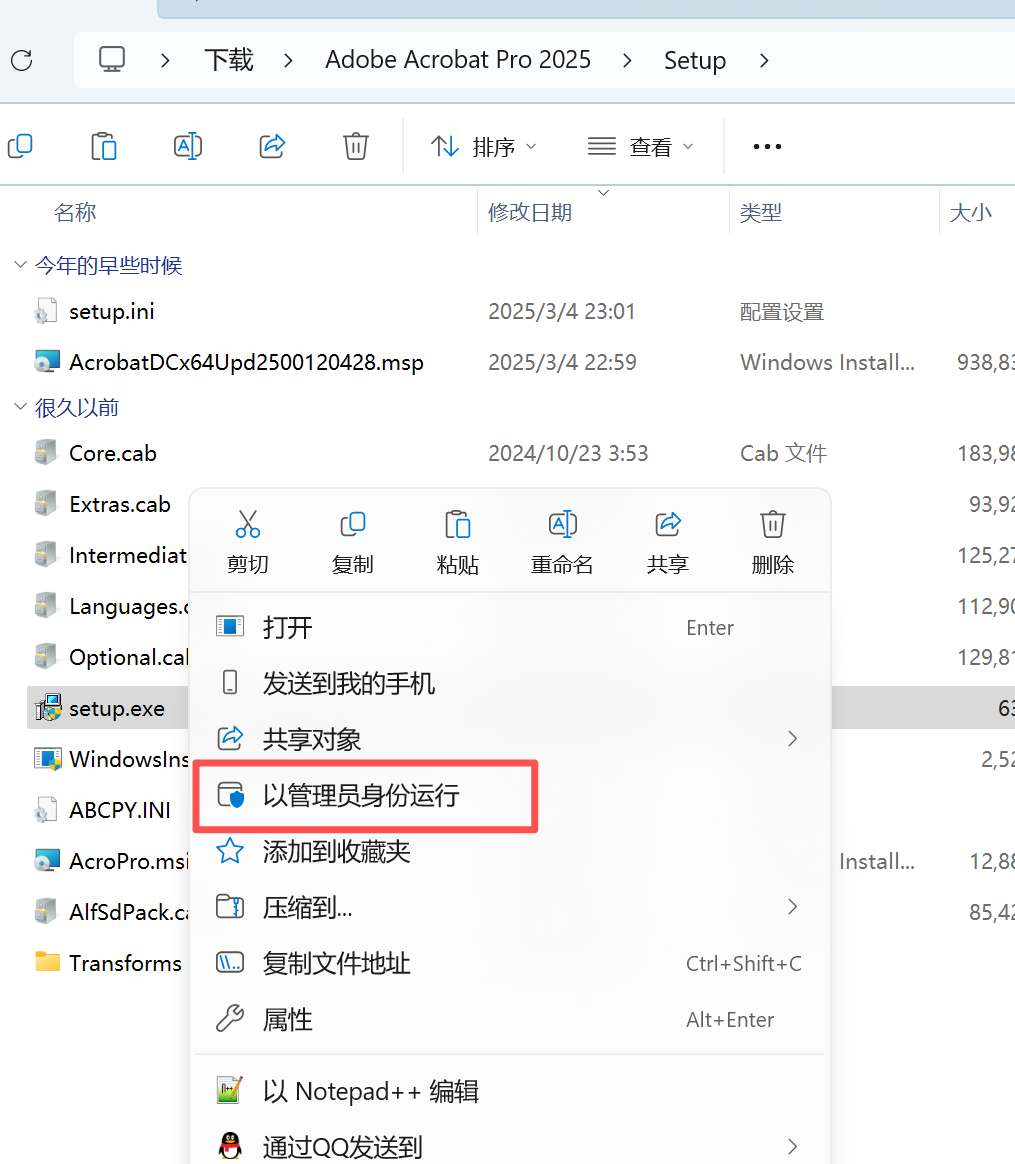
Task: Select the Extras.cab file
Action: click(x=120, y=504)
